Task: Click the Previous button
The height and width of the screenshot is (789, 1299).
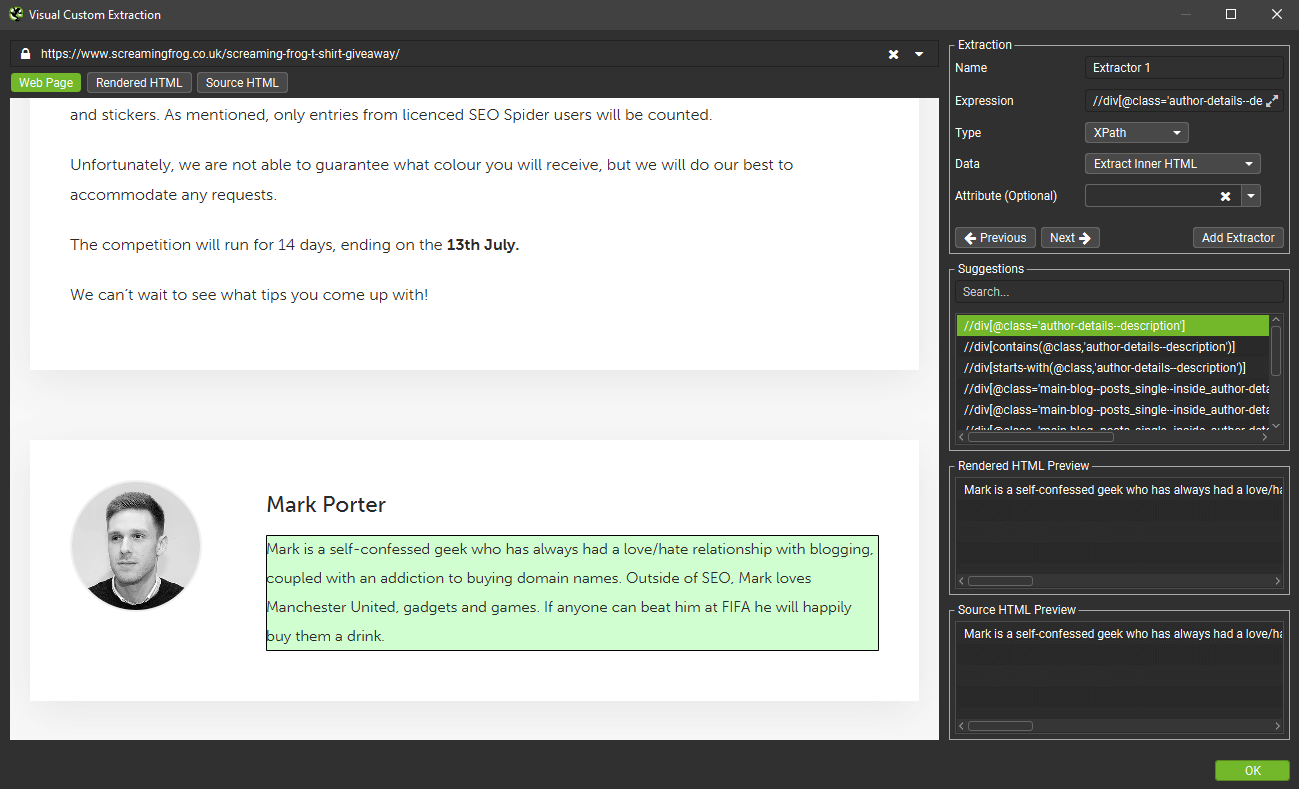Action: (995, 238)
